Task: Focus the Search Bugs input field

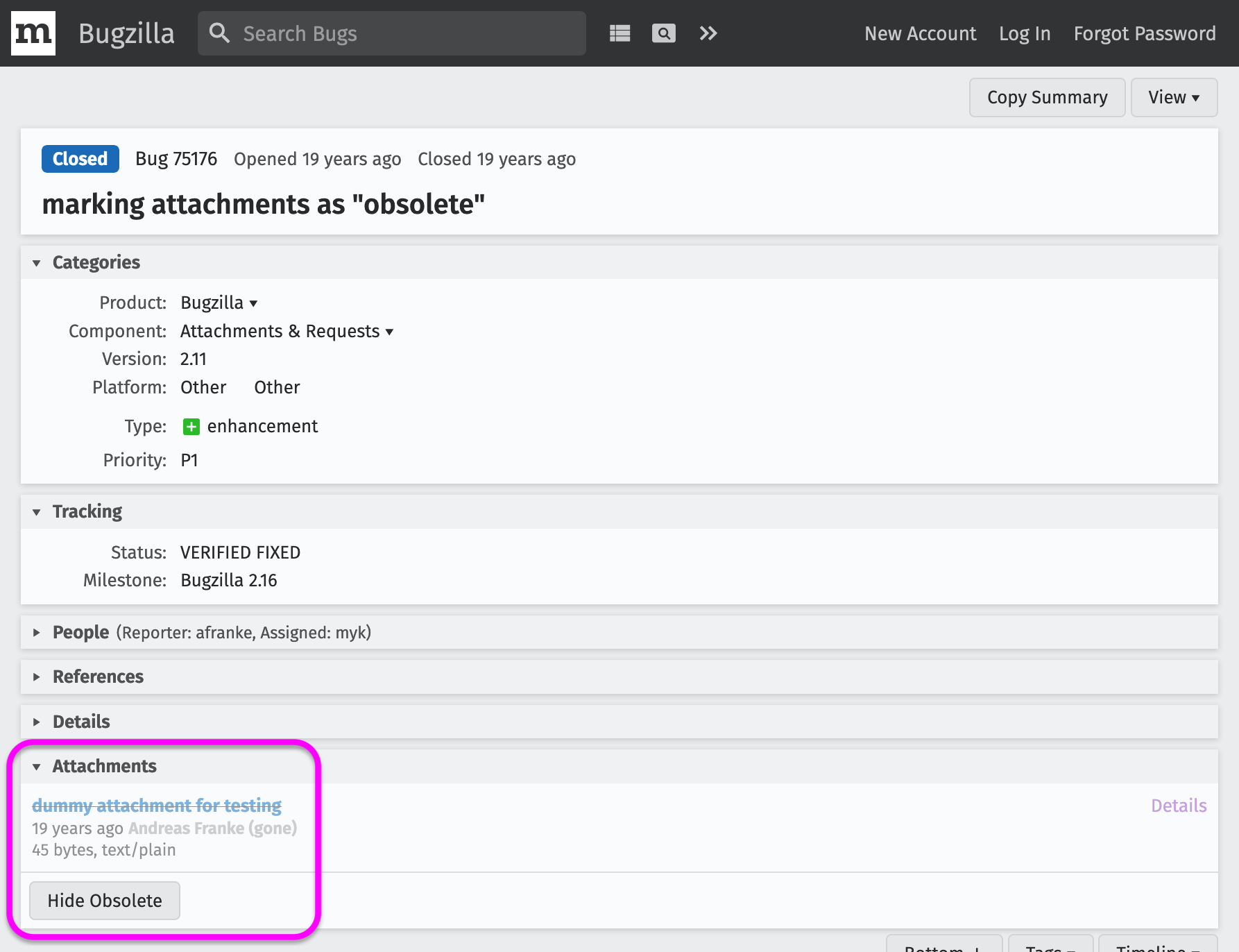Action: click(392, 33)
